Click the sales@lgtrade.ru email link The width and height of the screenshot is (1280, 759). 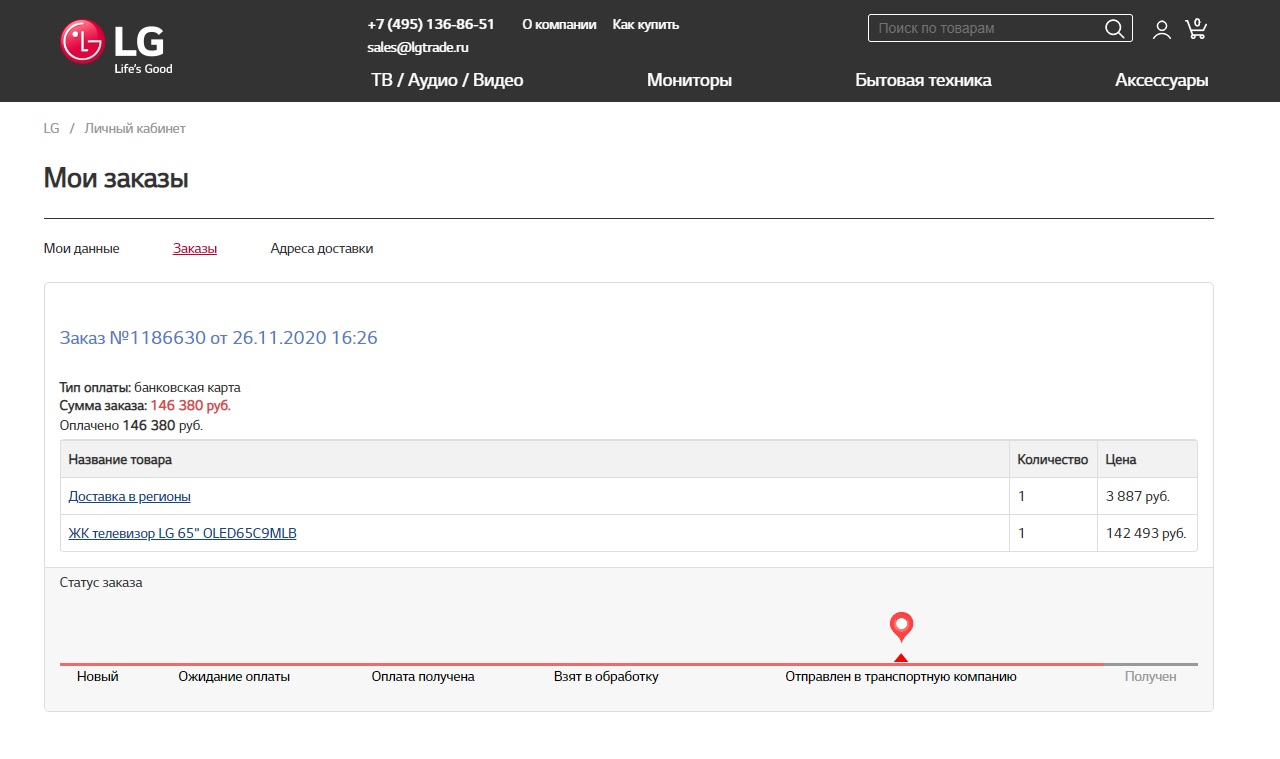(417, 48)
